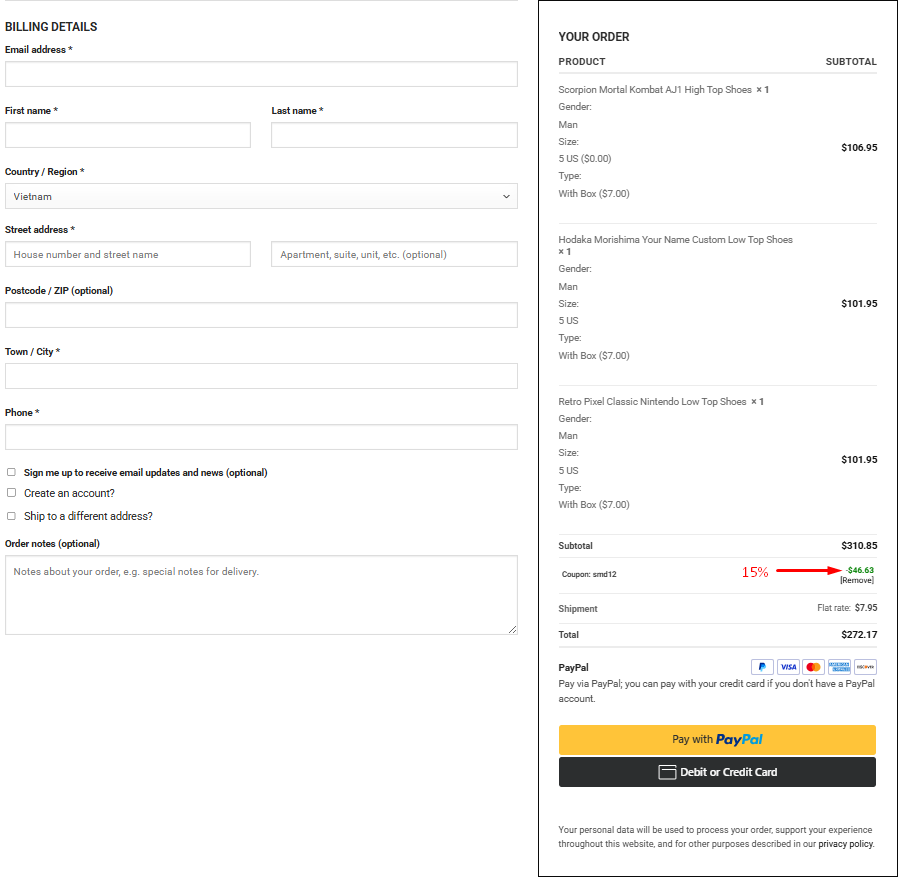Click the $310.85 subtotal amount

[x=859, y=545]
